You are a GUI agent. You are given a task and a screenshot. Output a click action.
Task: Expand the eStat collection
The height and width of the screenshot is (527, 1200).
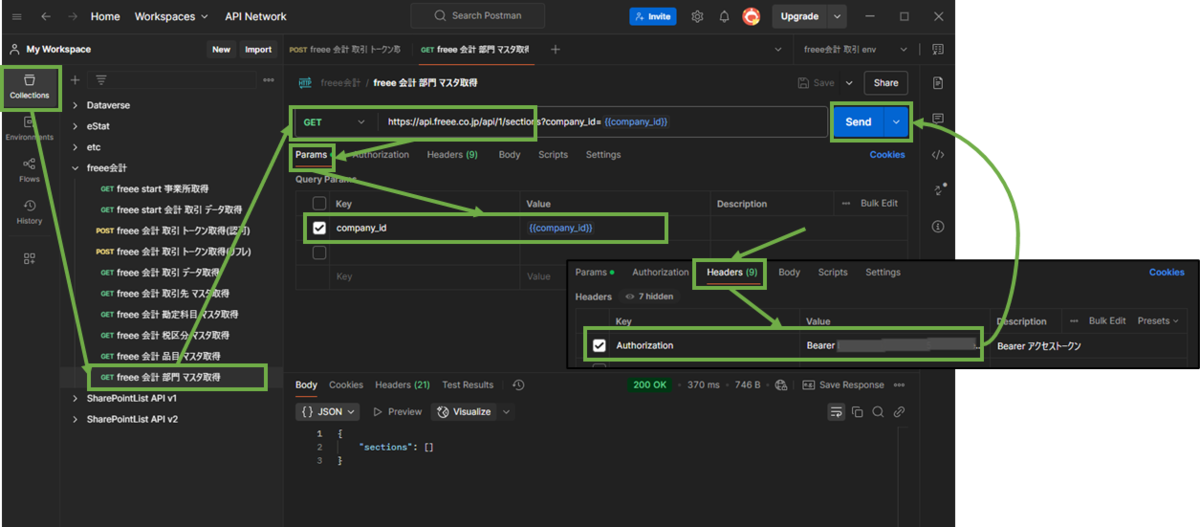point(75,126)
